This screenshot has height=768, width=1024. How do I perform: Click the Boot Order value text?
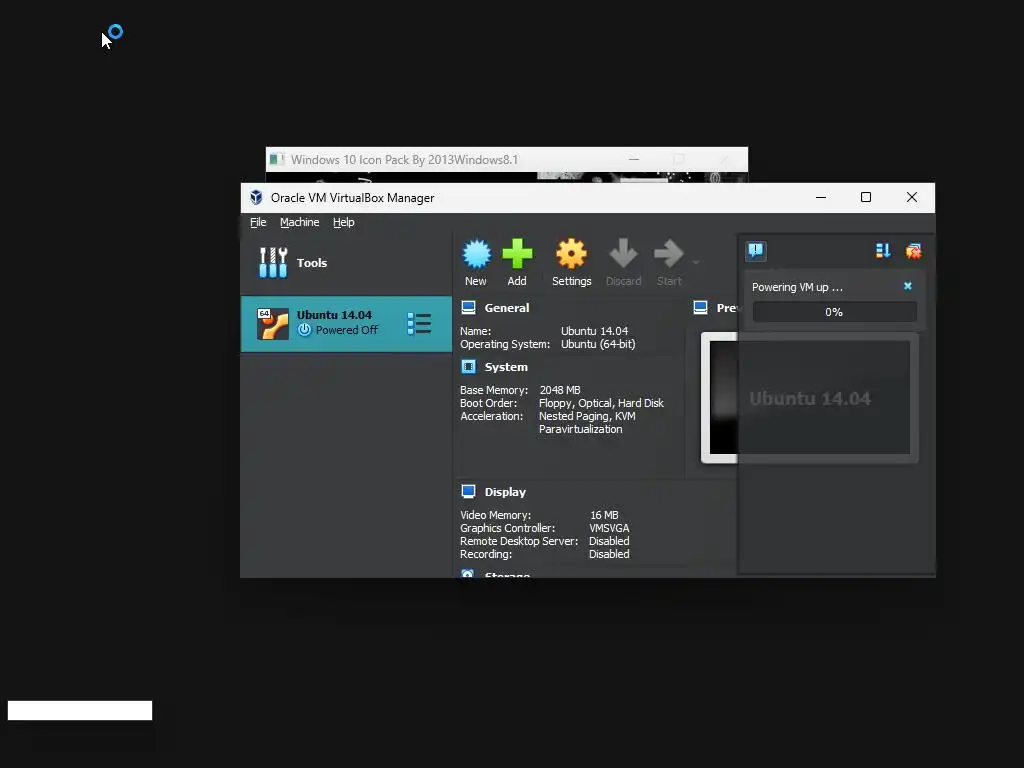(x=601, y=403)
